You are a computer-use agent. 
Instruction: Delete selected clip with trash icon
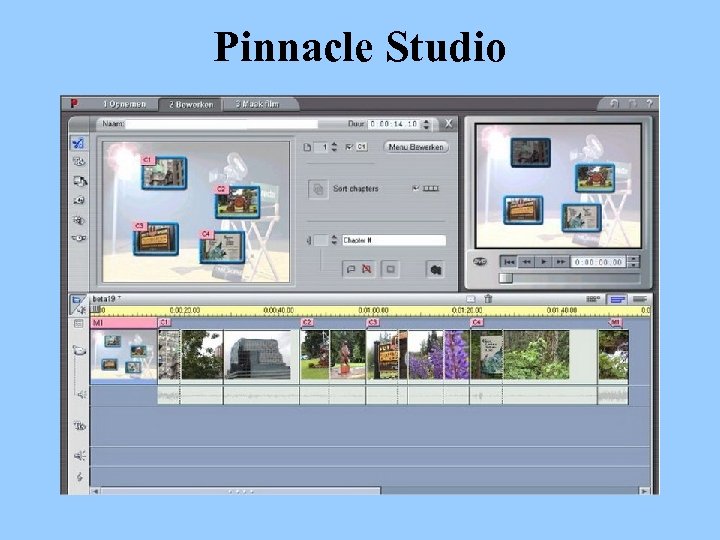[488, 299]
